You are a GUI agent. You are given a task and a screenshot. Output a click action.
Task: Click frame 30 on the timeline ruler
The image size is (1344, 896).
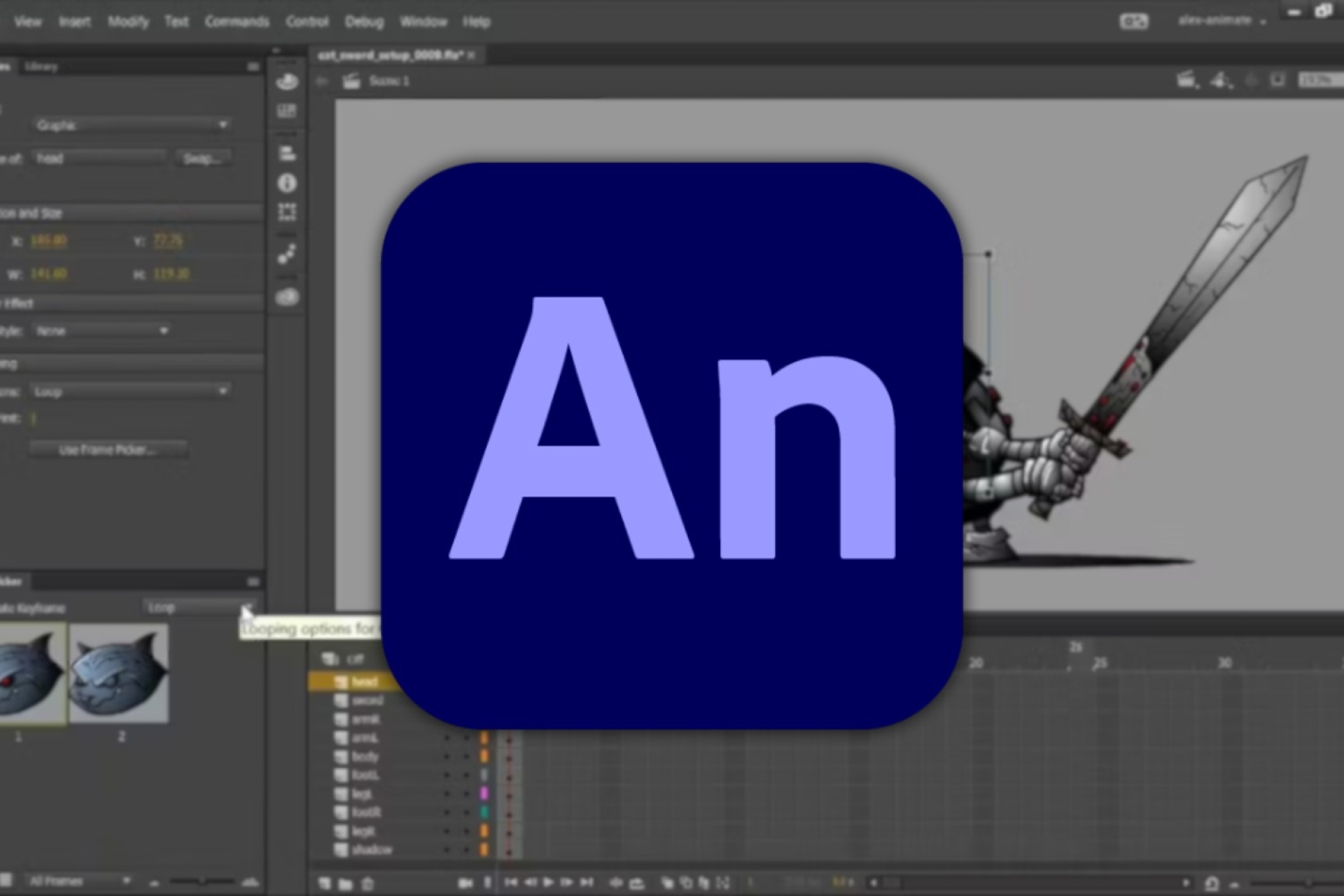pyautogui.click(x=1224, y=662)
